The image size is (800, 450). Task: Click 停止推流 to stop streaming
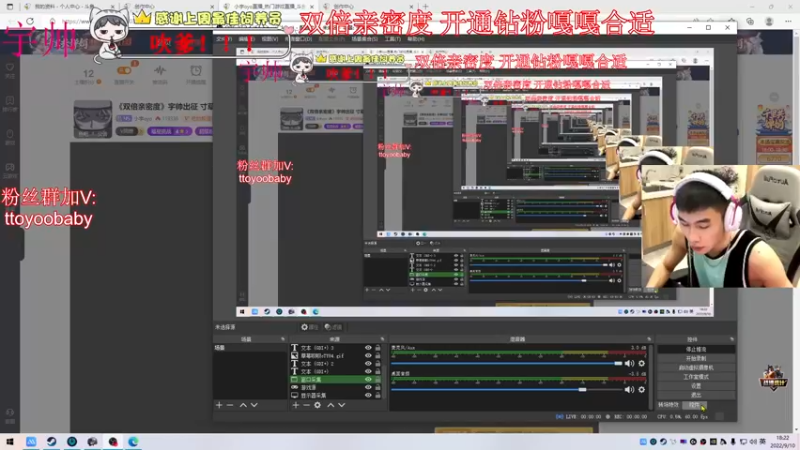pos(696,349)
